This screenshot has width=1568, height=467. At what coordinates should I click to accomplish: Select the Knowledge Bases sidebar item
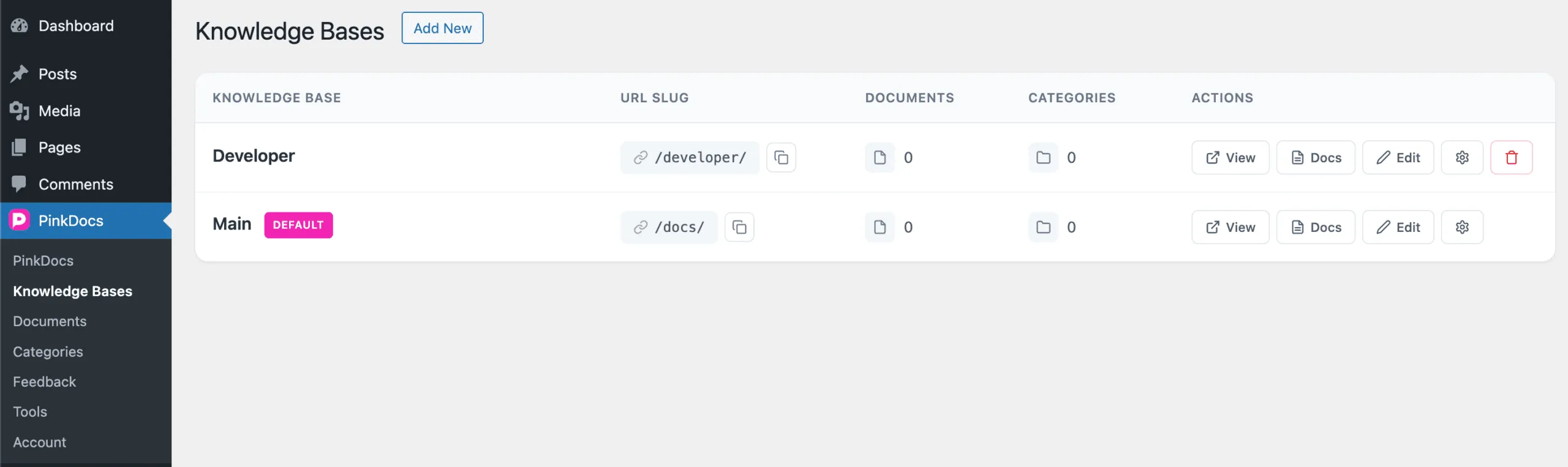coord(73,291)
